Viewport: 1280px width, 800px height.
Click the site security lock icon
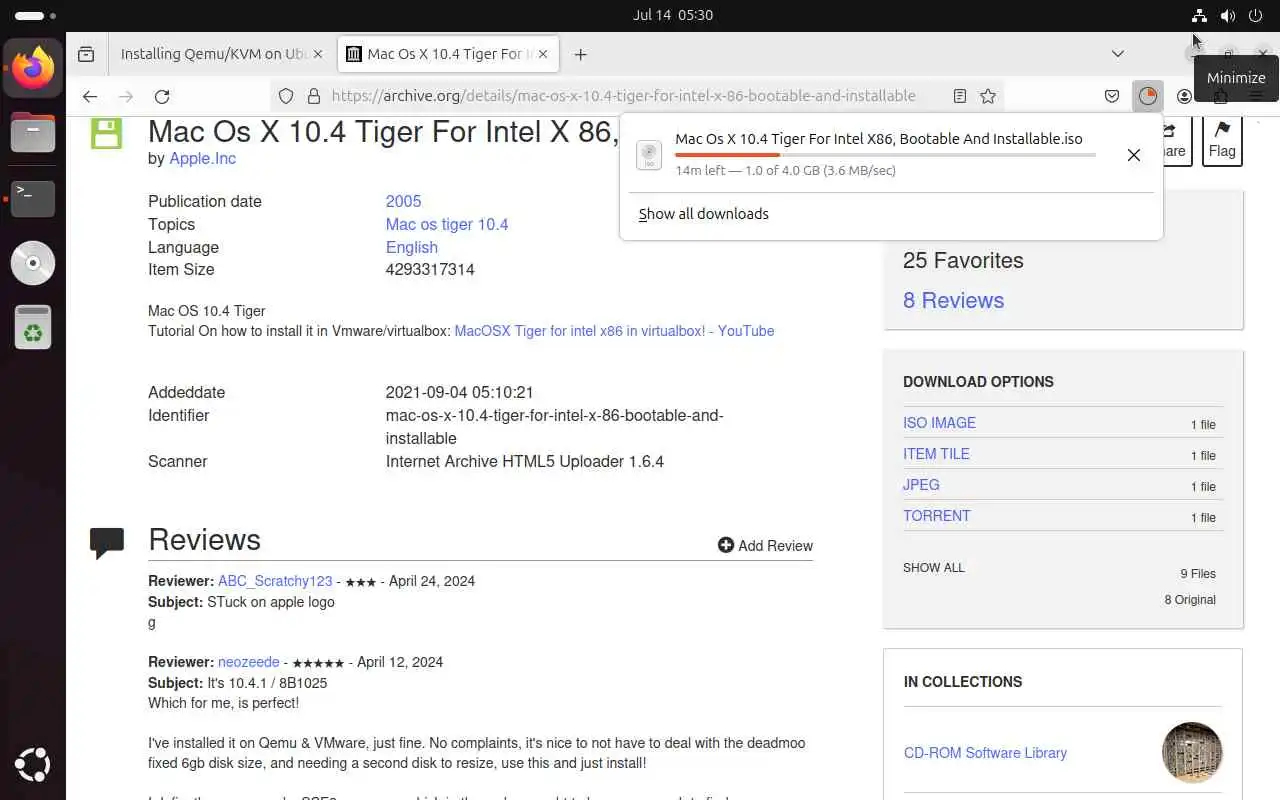coord(313,96)
